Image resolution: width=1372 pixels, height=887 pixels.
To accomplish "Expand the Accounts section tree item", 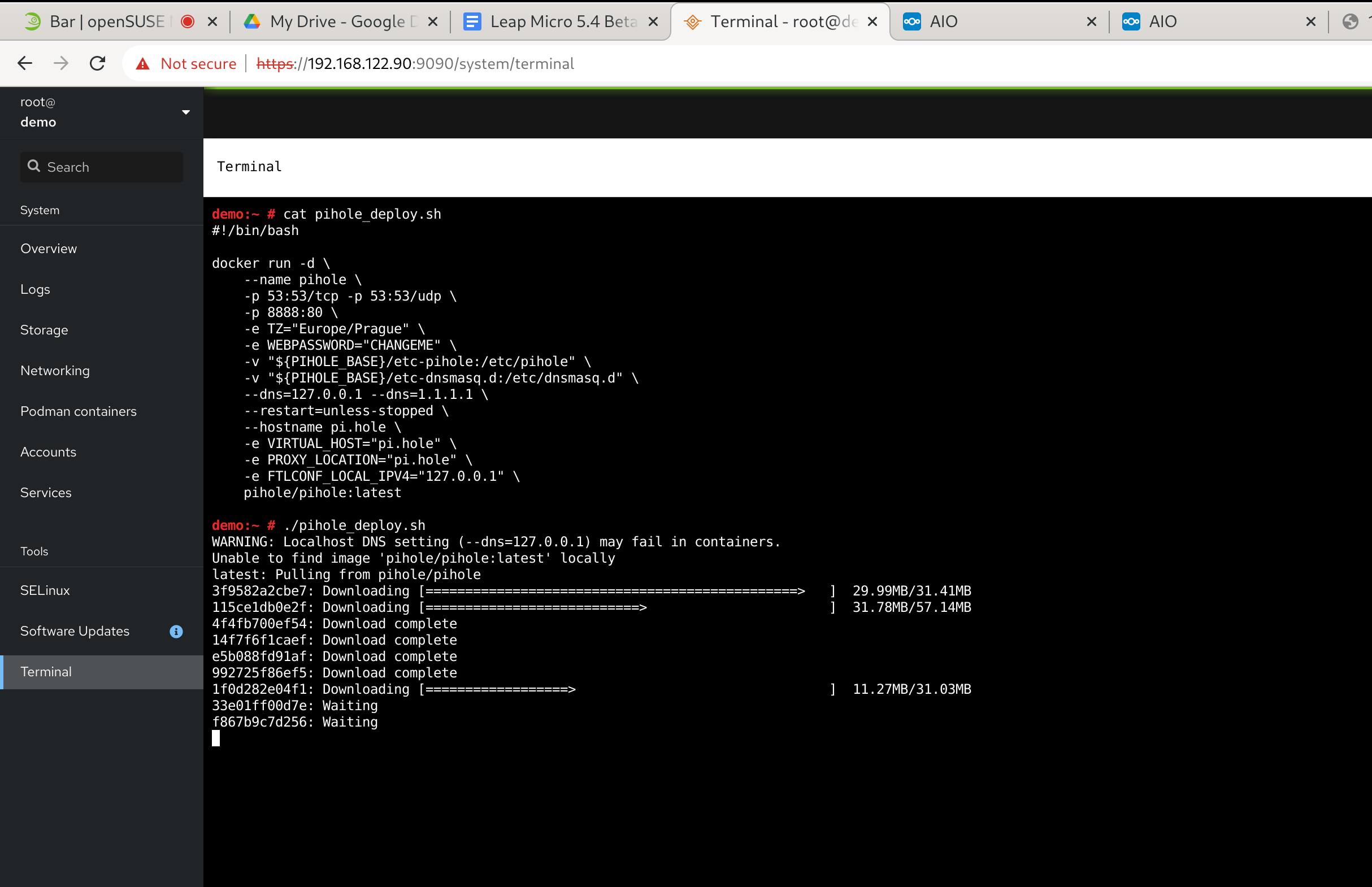I will point(48,452).
